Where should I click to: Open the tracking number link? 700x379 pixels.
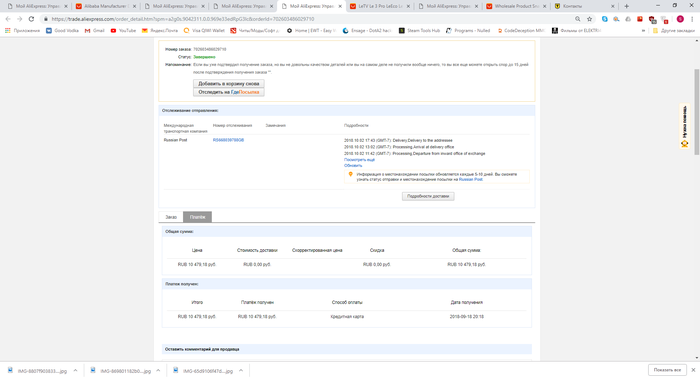coord(228,140)
